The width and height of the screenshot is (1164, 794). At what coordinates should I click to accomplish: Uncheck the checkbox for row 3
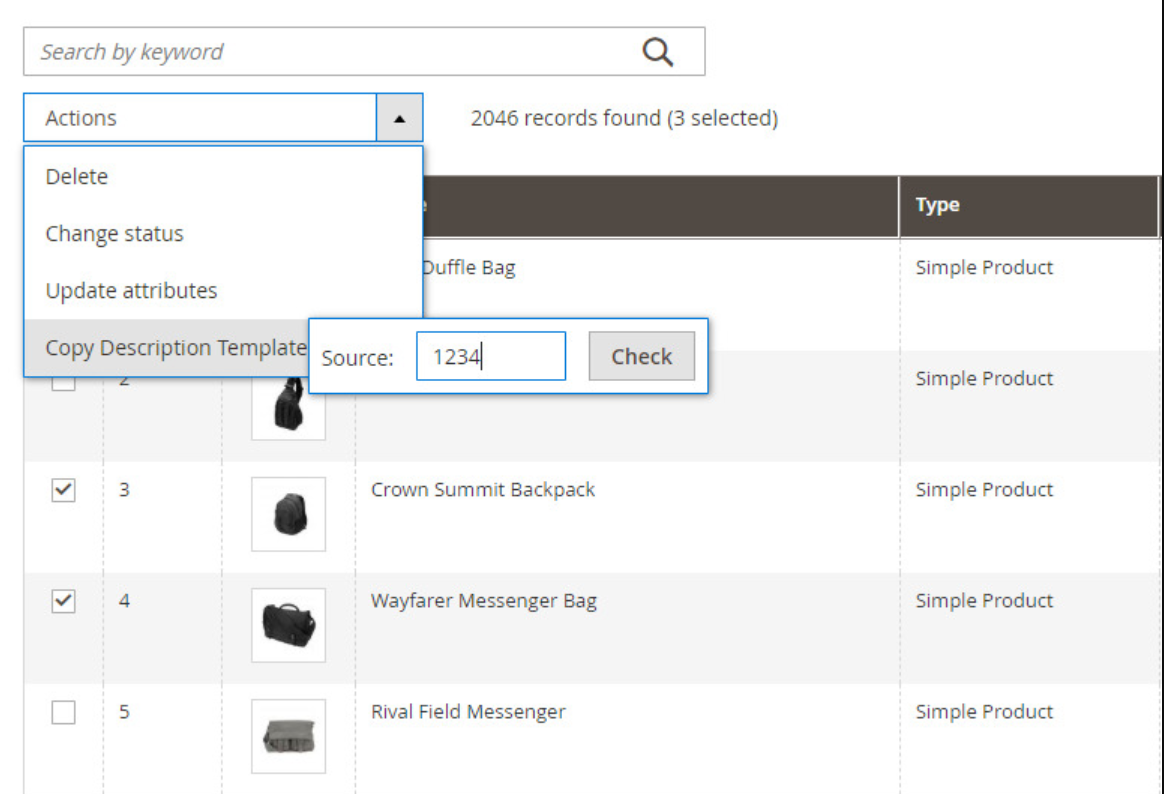pyautogui.click(x=63, y=491)
